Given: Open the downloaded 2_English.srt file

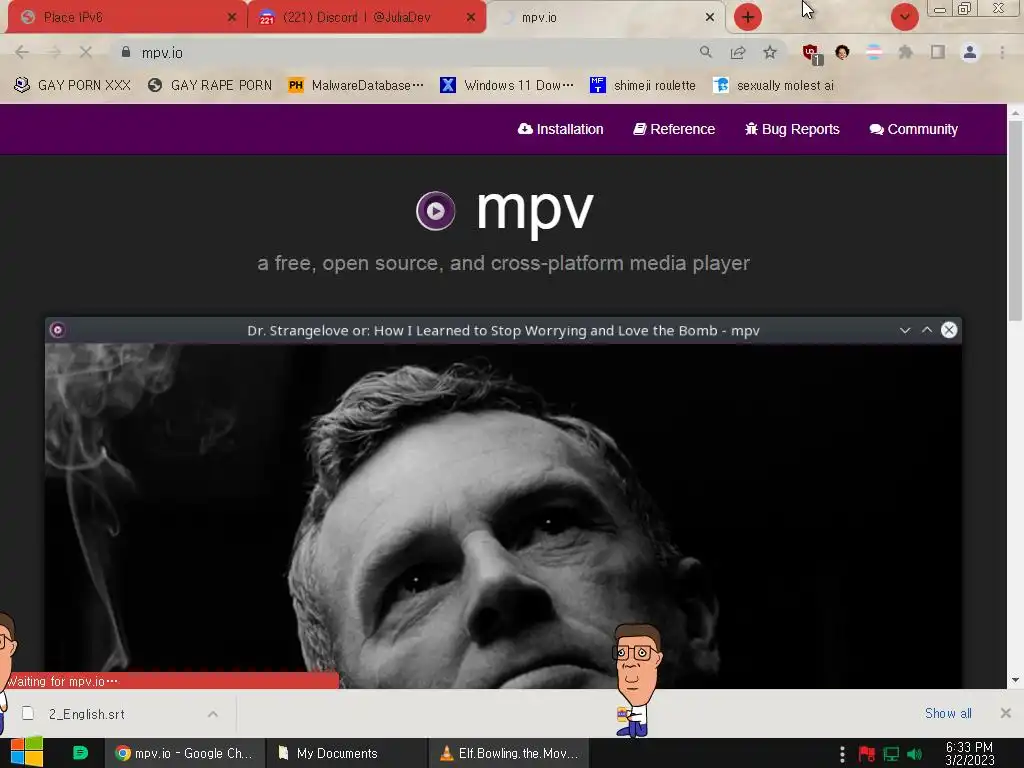Looking at the screenshot, I should 86,714.
